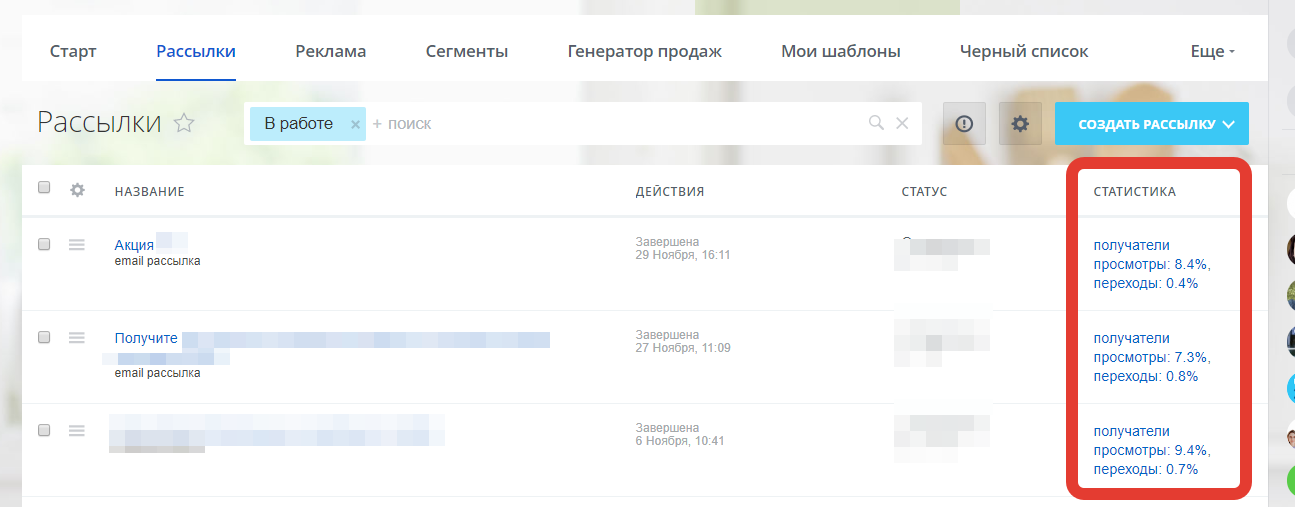Click the Статистика column header

[1135, 191]
